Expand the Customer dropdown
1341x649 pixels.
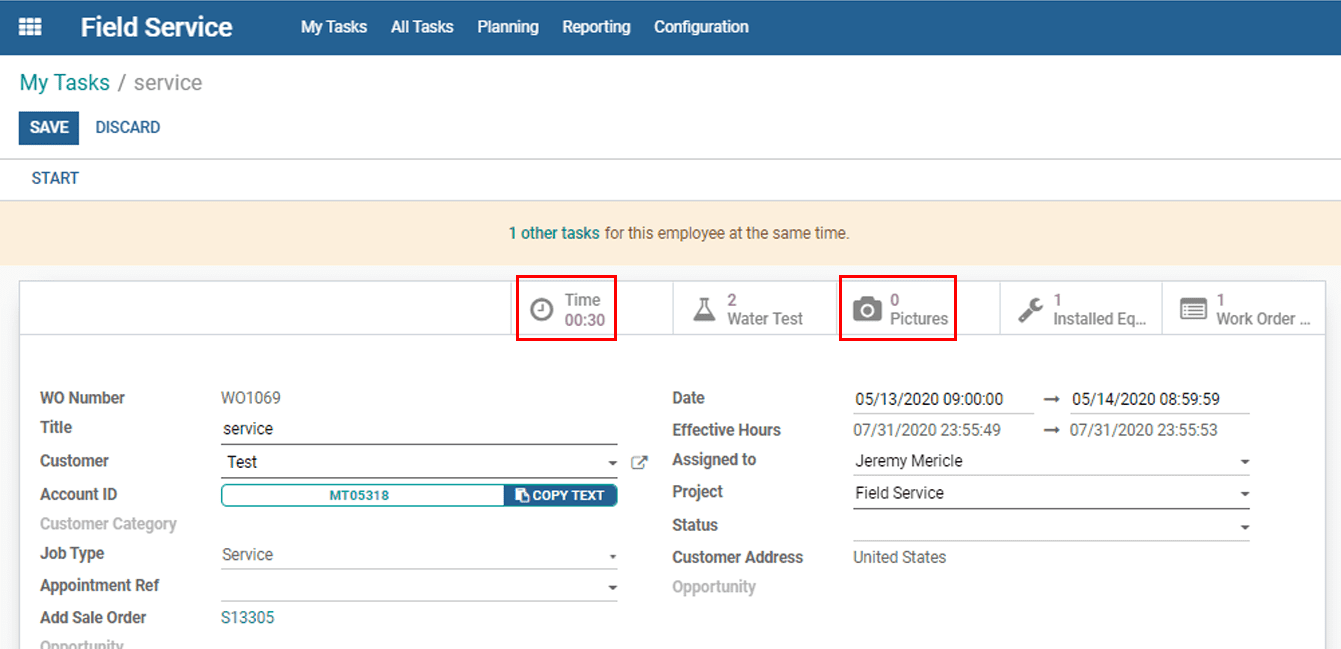612,463
